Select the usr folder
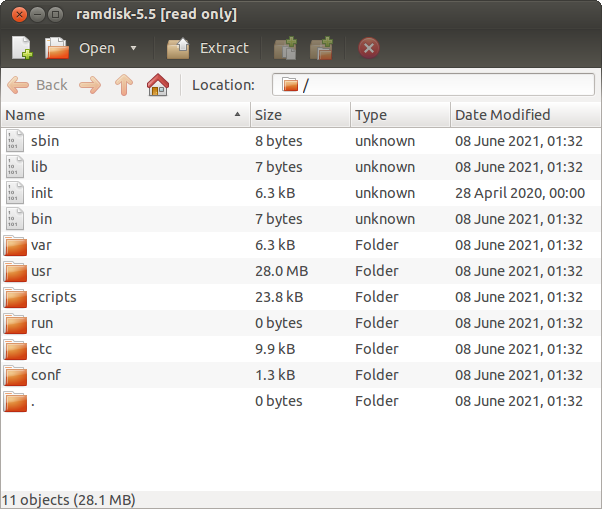The width and height of the screenshot is (602, 509). (x=41, y=271)
